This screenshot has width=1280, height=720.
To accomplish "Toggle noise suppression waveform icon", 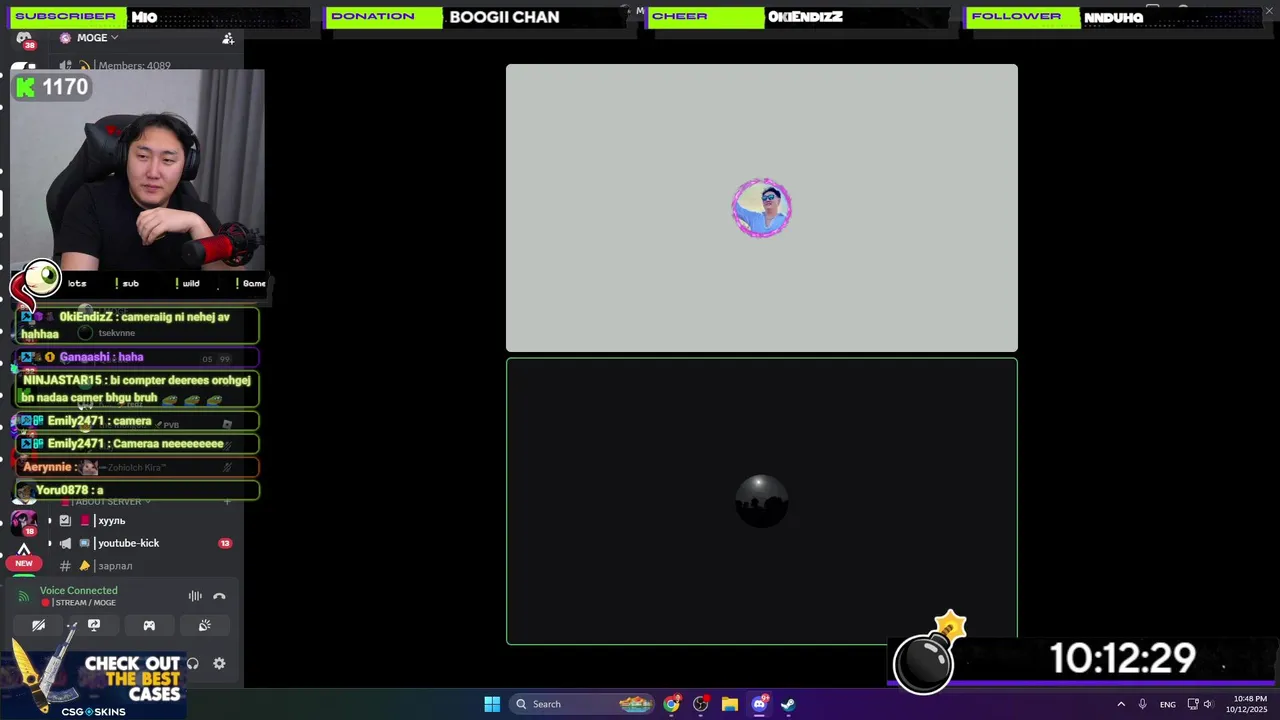I will [195, 596].
